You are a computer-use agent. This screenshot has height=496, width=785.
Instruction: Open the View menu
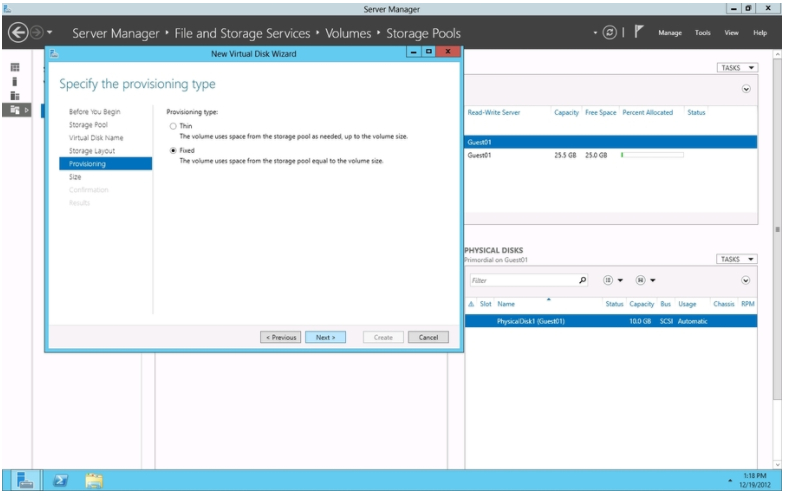pos(731,33)
